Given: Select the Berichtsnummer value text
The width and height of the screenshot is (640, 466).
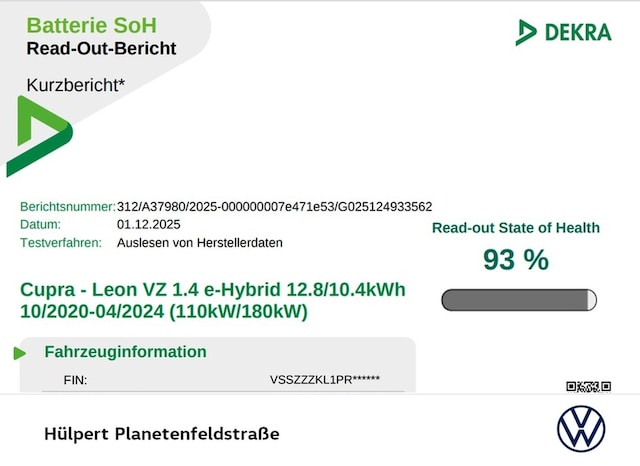Looking at the screenshot, I should 274,207.
